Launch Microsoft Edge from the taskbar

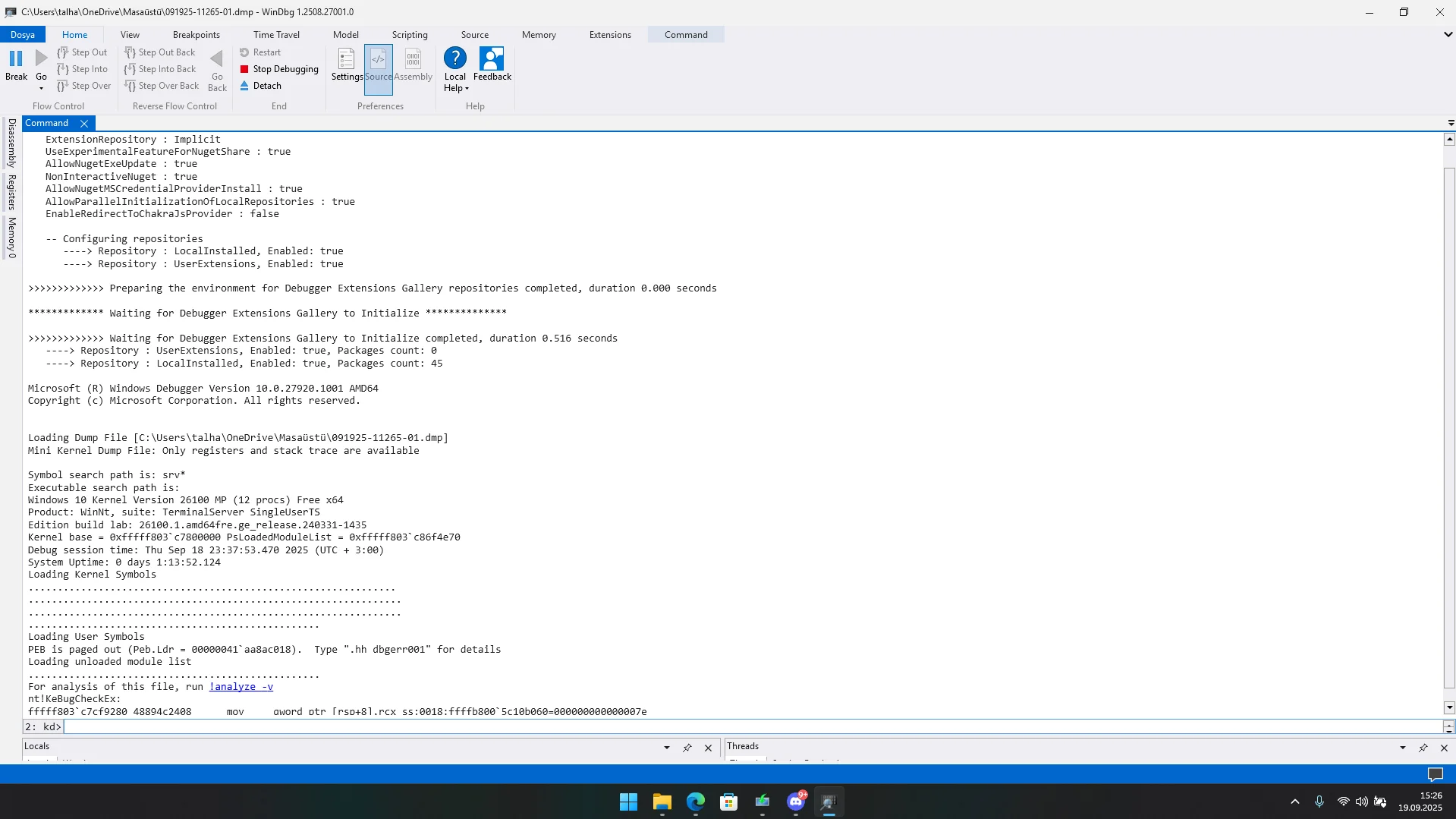tap(695, 802)
